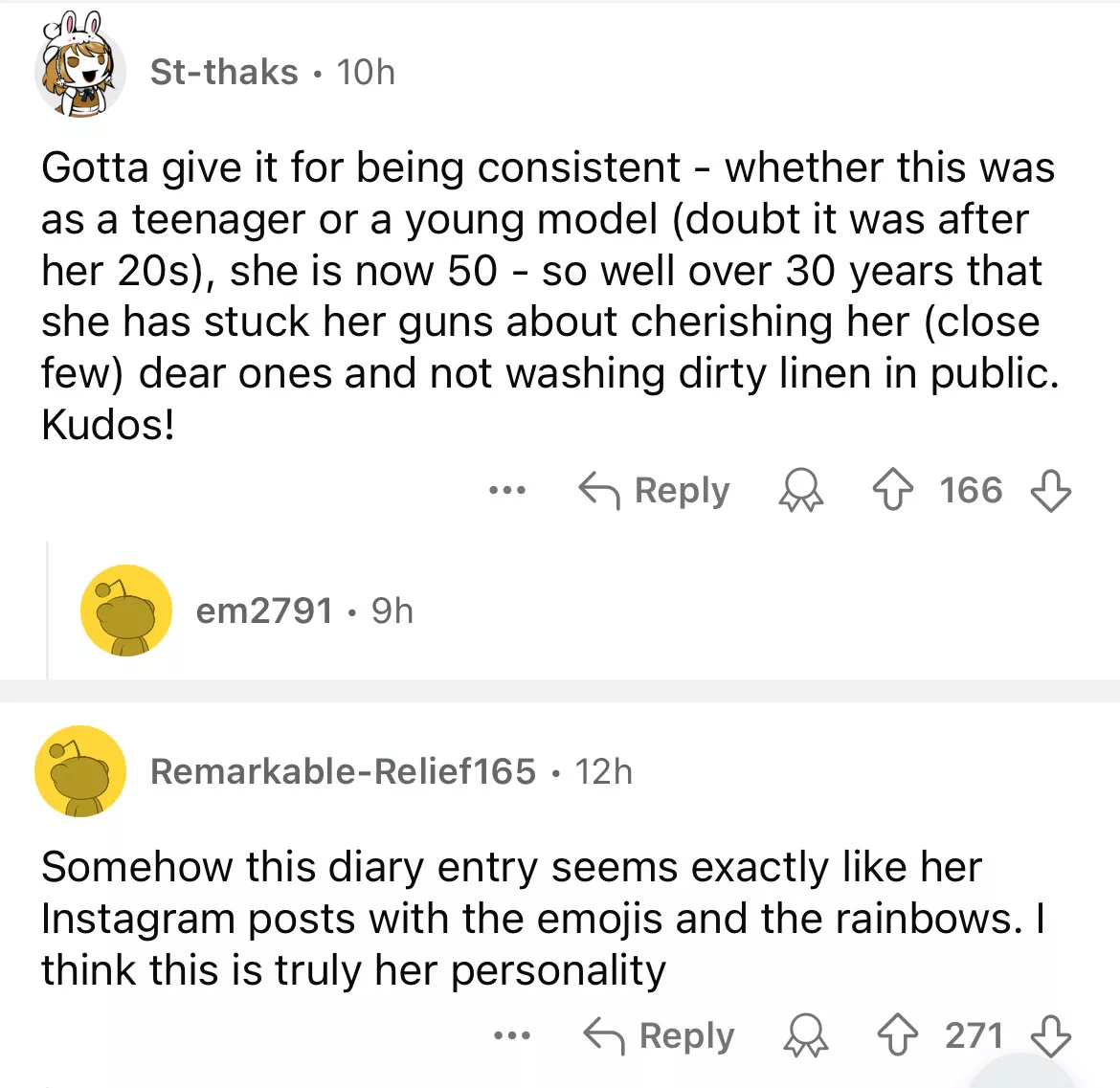The width and height of the screenshot is (1120, 1088).
Task: Visit St-thaks username link
Action: pos(224,72)
